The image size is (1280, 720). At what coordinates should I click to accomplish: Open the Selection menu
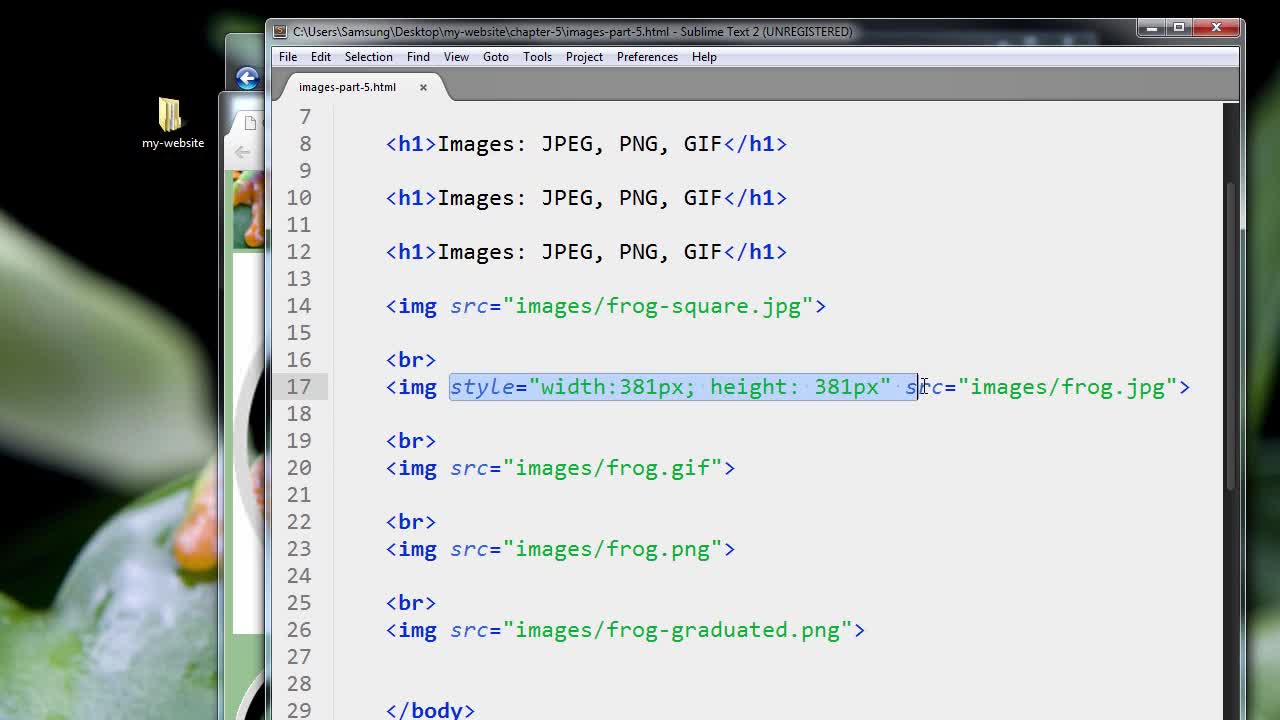[368, 57]
